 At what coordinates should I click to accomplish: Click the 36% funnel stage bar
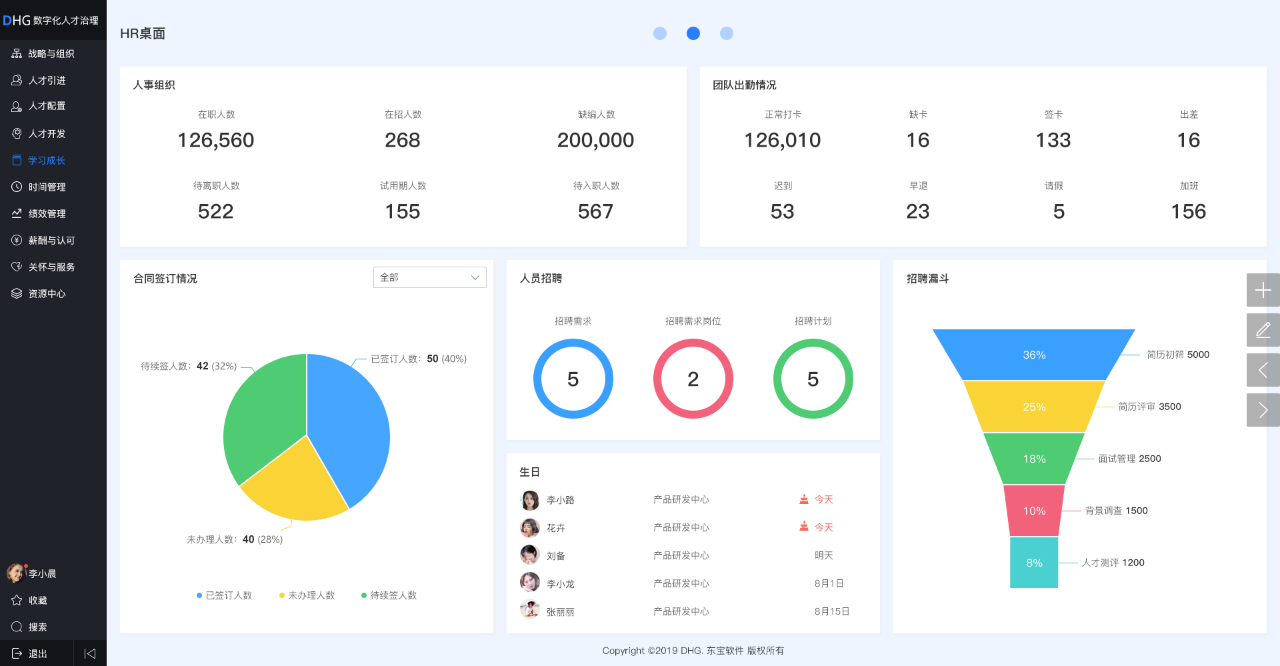pyautogui.click(x=1033, y=354)
